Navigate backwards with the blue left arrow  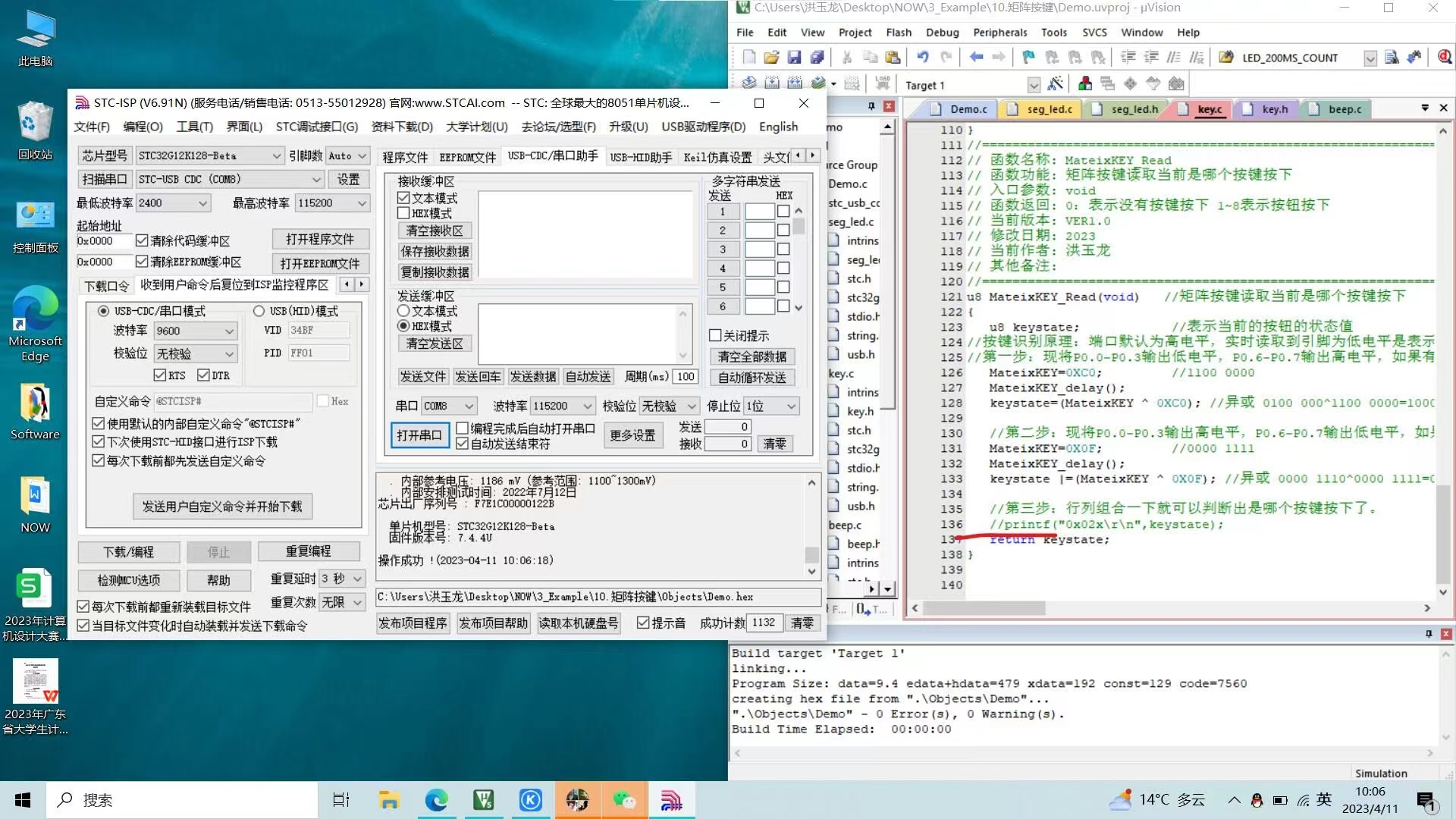click(976, 58)
